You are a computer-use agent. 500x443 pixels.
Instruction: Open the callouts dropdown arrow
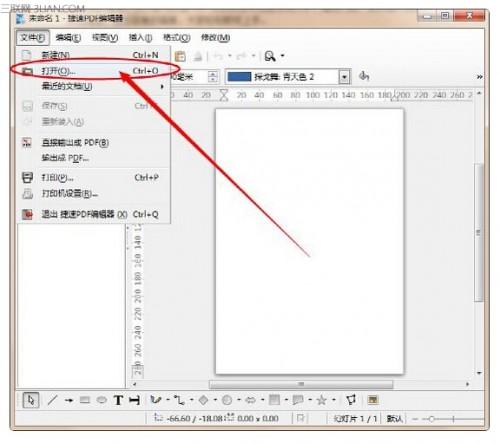click(310, 400)
